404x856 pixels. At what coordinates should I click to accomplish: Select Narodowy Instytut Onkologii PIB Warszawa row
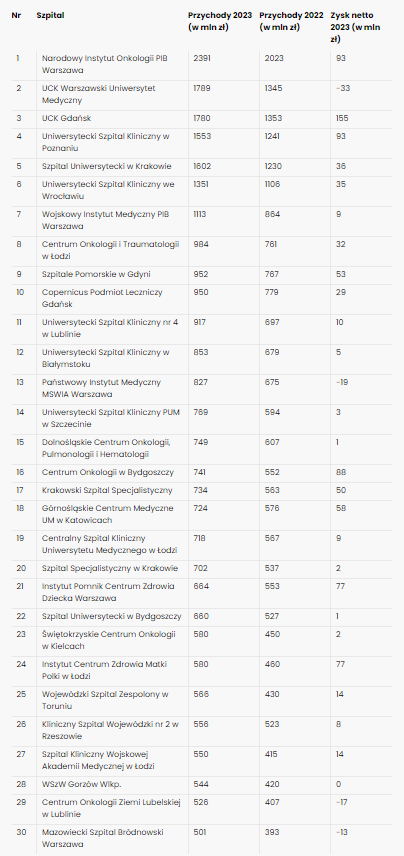(201, 64)
